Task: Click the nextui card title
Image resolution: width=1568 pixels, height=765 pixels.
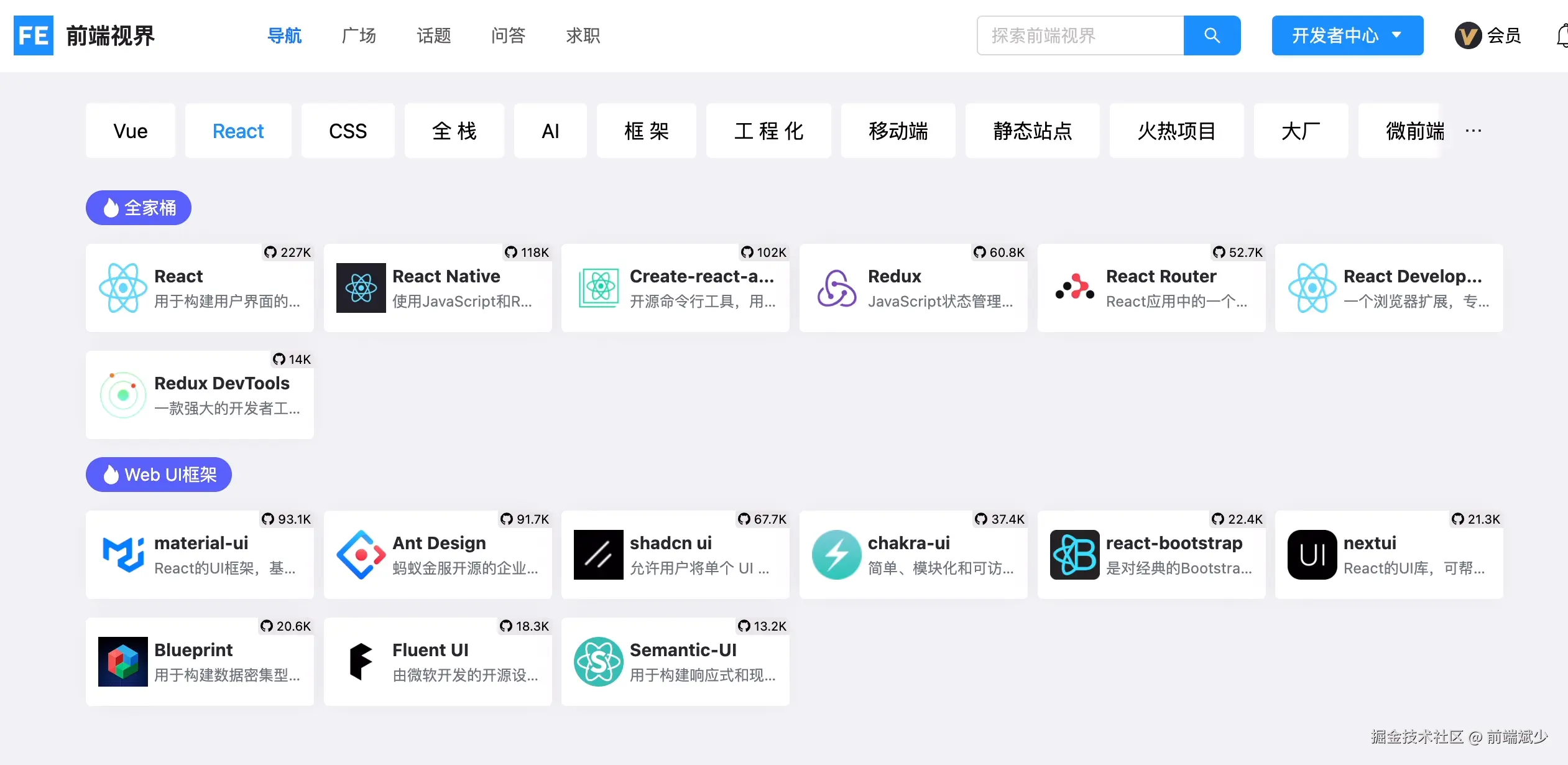Action: pyautogui.click(x=1370, y=543)
